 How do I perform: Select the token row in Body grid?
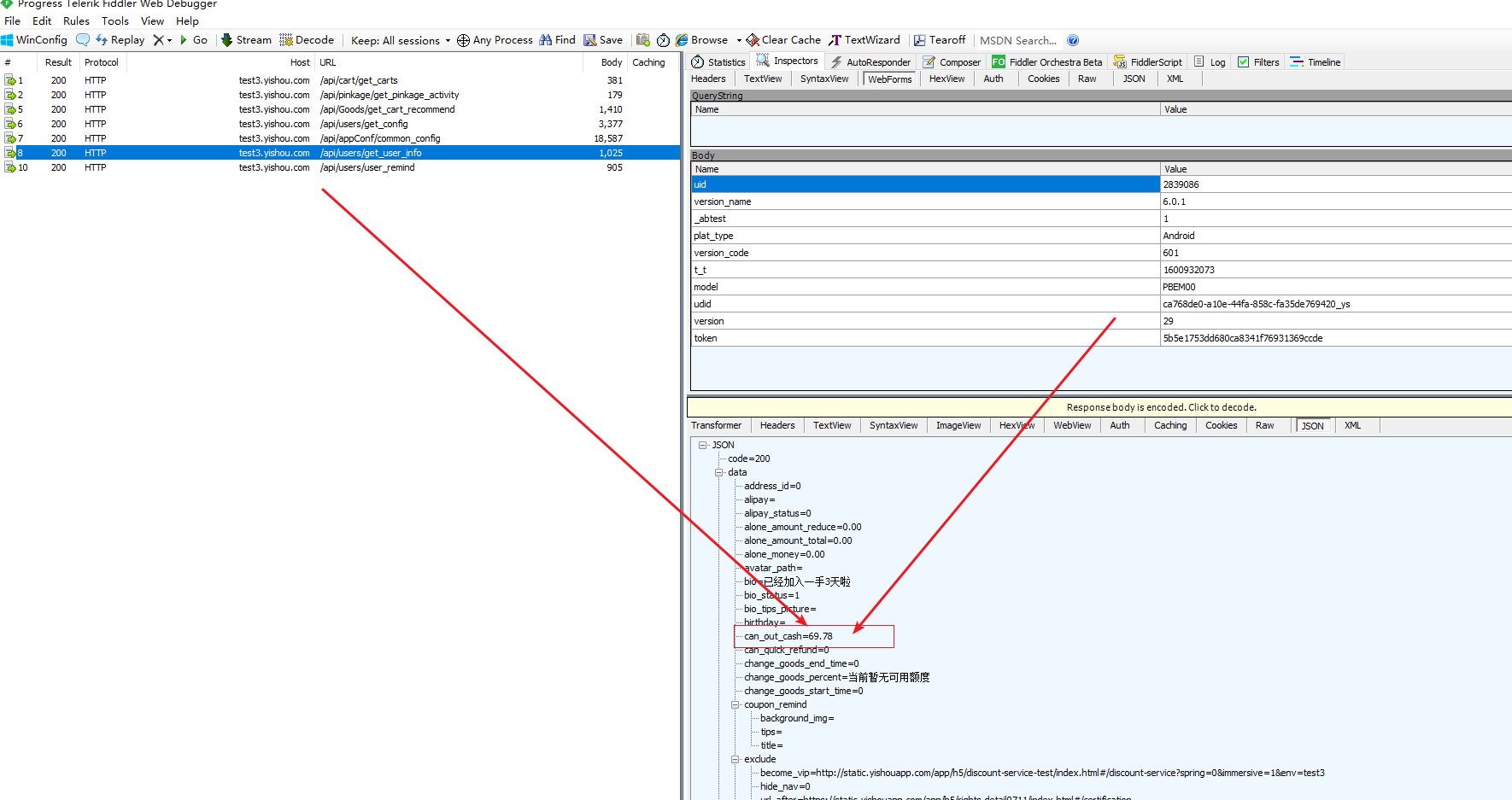tap(1101, 338)
